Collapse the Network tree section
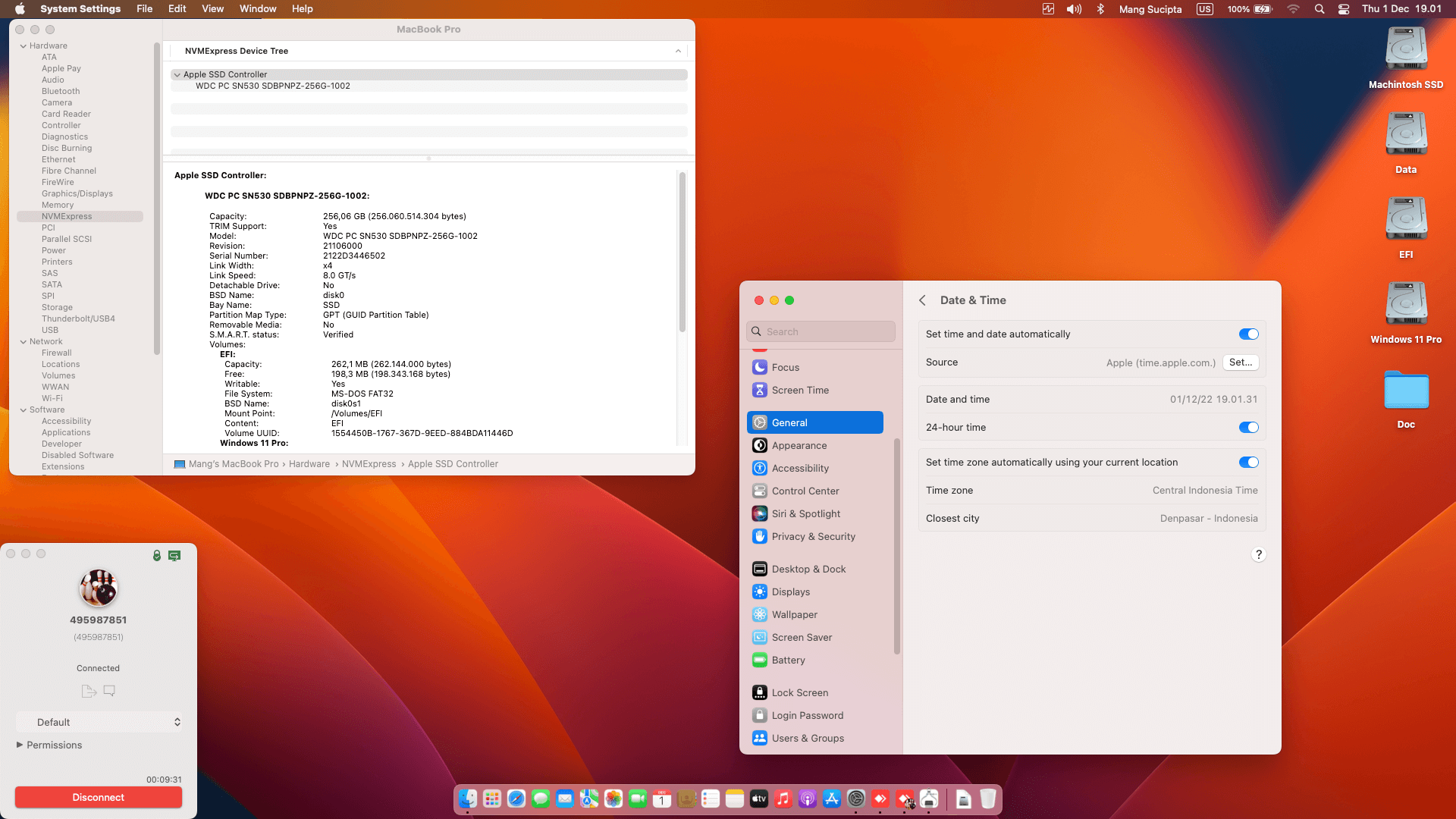1456x819 pixels. (x=24, y=342)
